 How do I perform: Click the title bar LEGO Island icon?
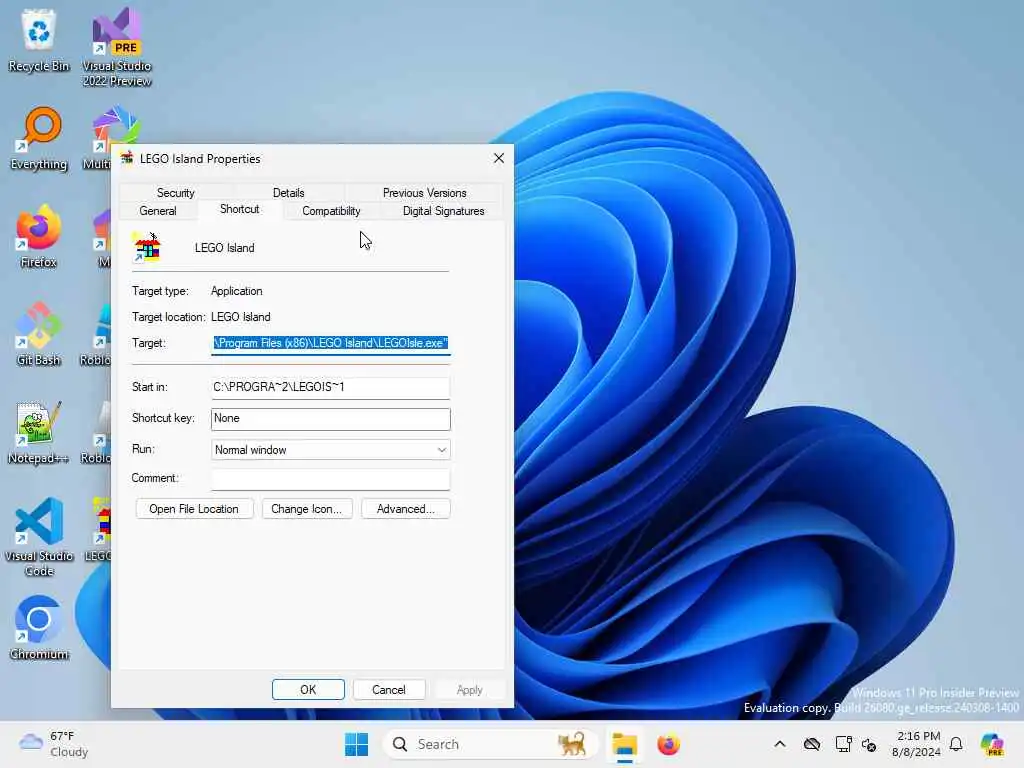click(127, 159)
